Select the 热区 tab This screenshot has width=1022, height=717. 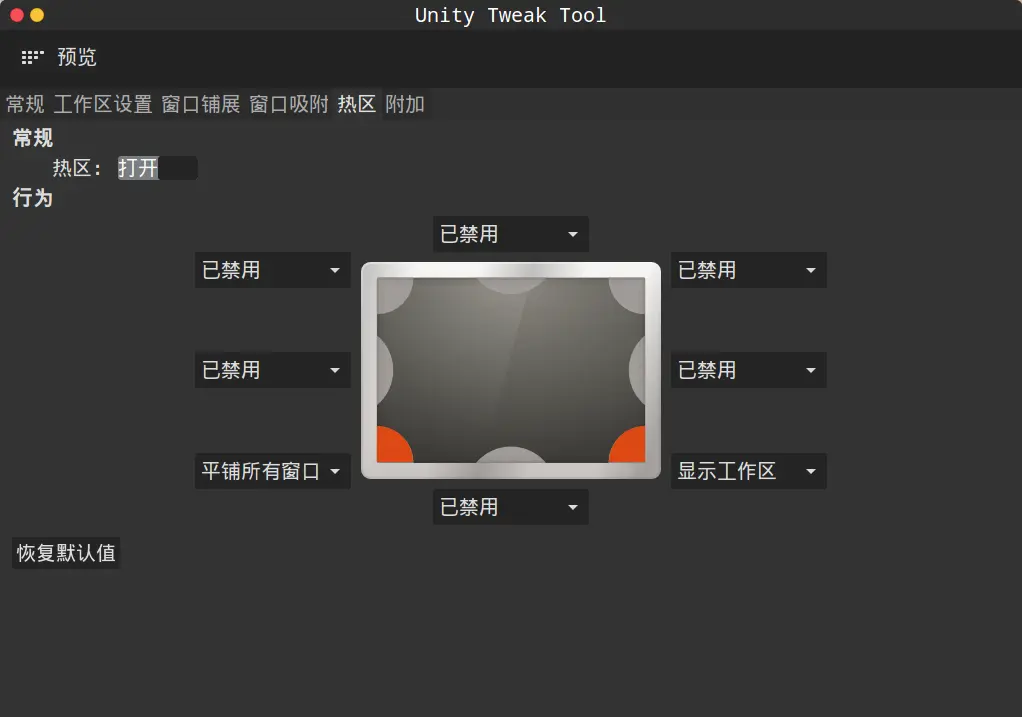click(357, 104)
